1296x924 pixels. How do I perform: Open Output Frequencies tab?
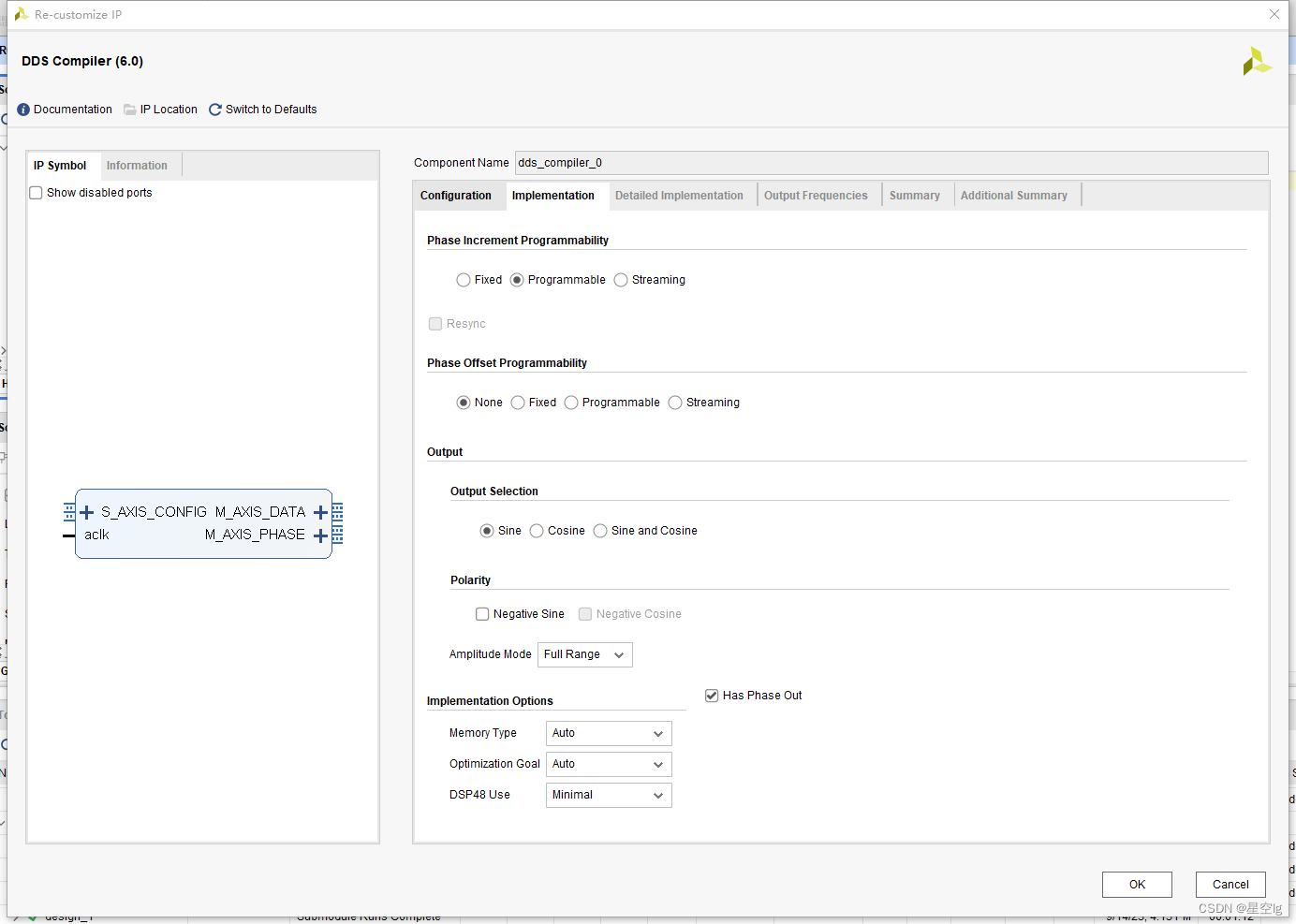816,196
